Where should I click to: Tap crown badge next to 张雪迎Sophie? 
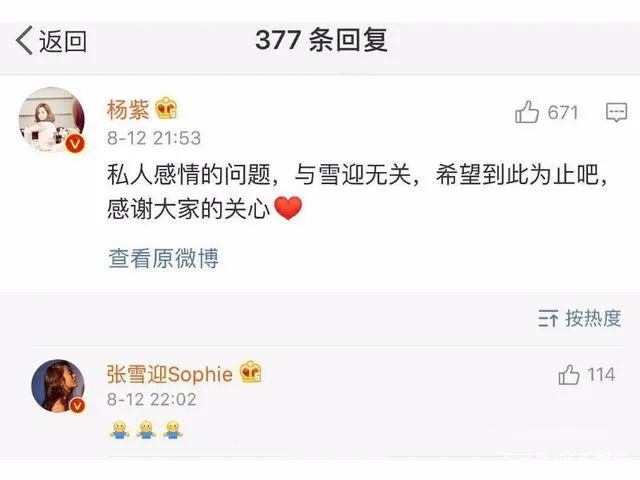pyautogui.click(x=250, y=372)
